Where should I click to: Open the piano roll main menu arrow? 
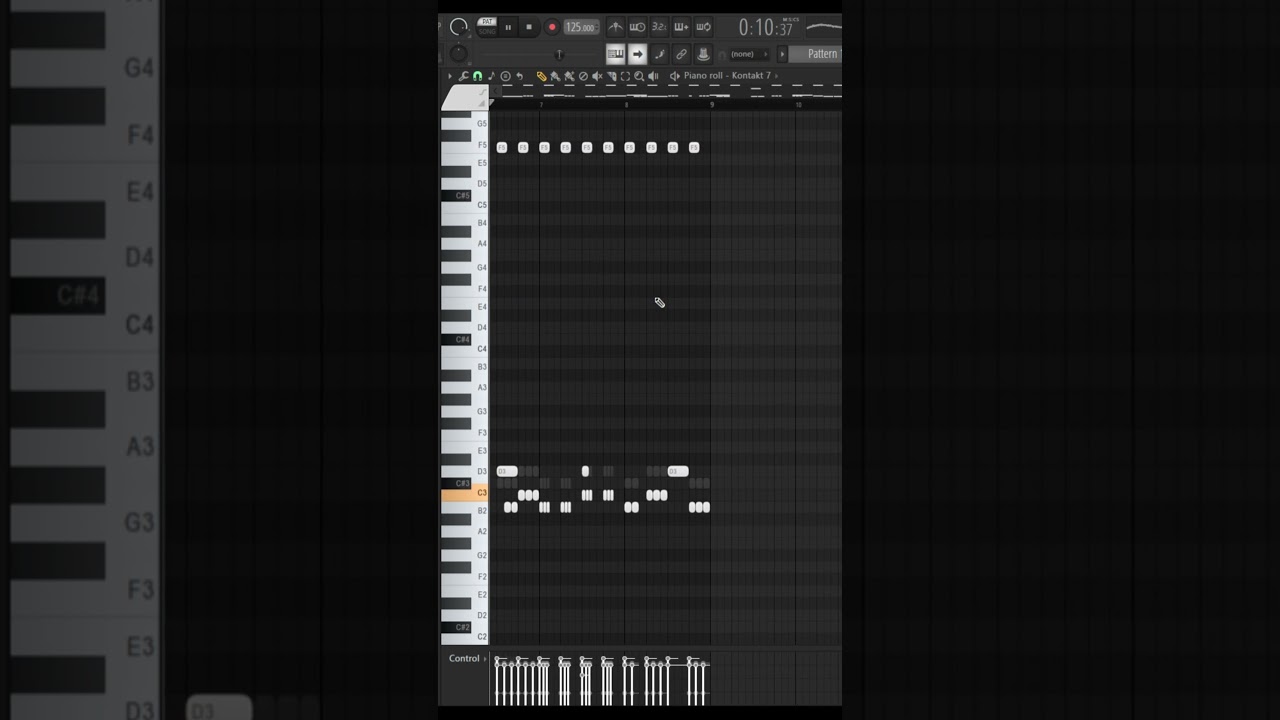point(450,76)
